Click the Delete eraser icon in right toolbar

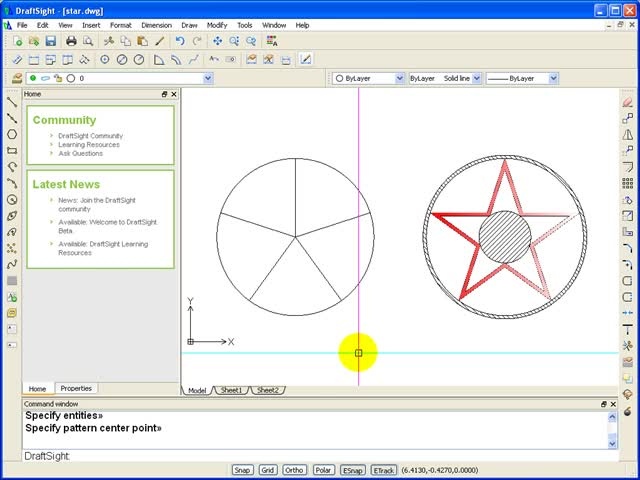tap(628, 102)
